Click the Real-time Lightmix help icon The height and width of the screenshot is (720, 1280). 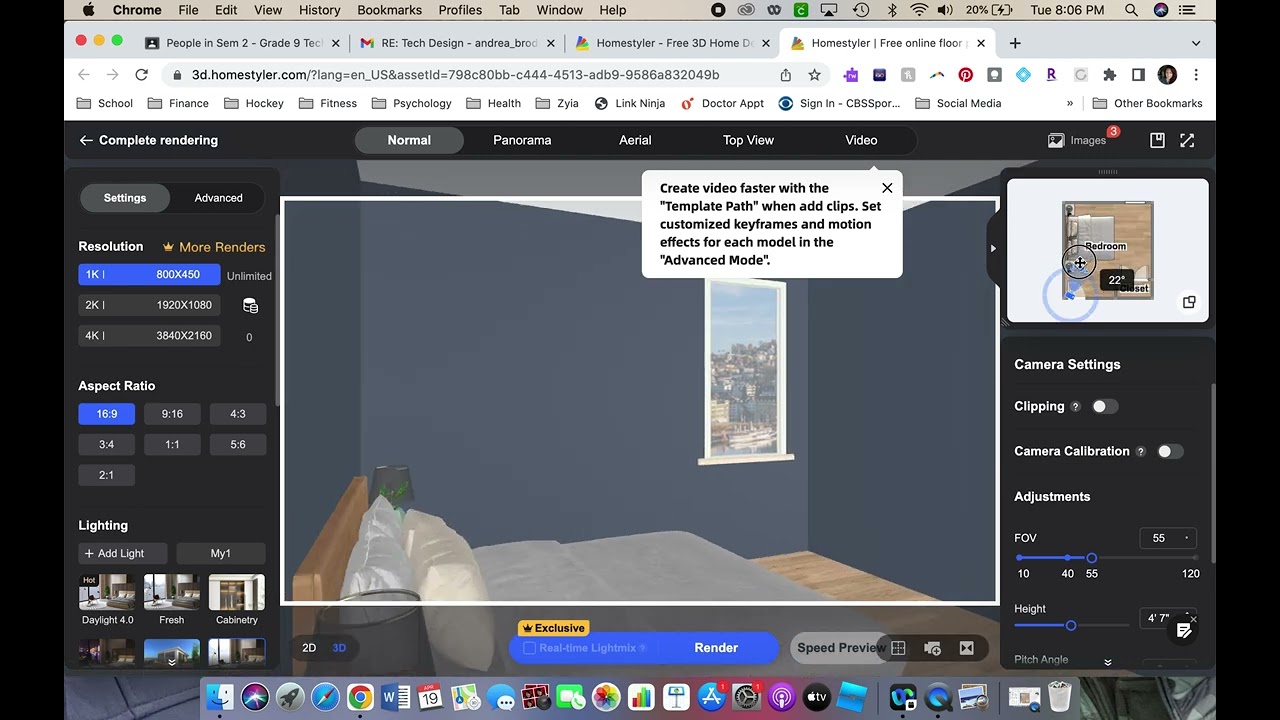pos(642,649)
